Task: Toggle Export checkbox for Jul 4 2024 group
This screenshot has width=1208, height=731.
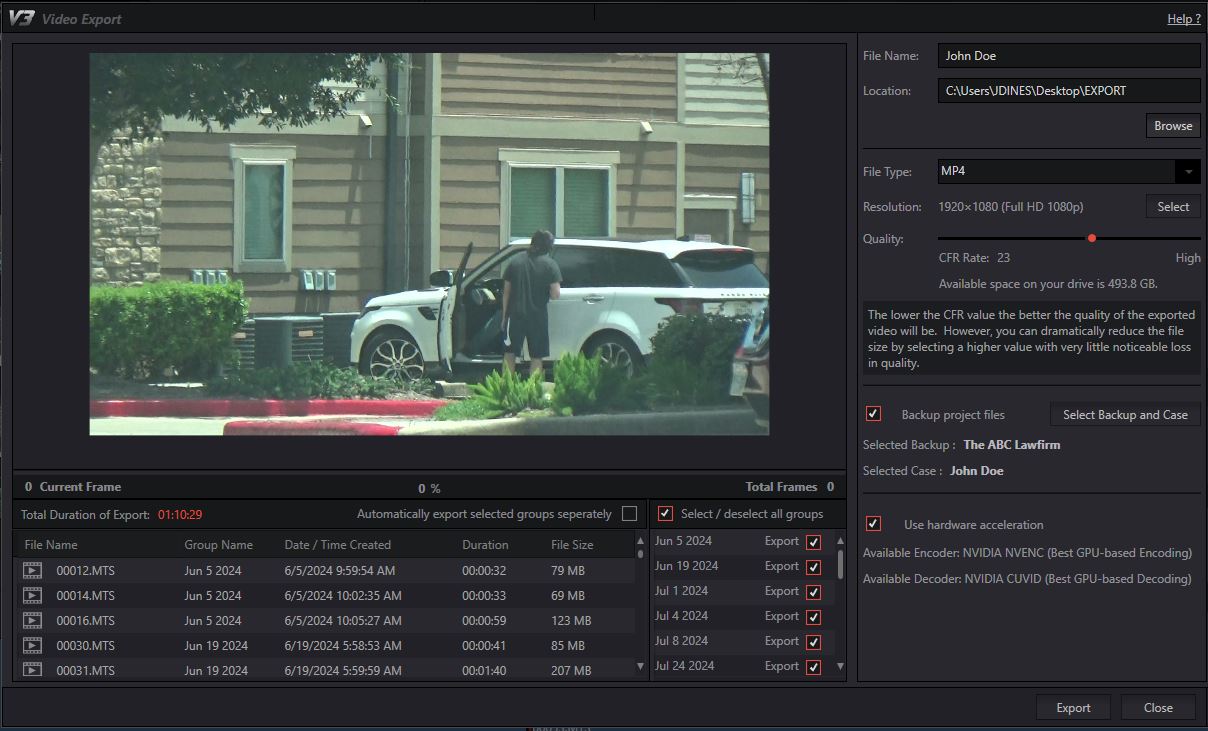Action: tap(813, 617)
